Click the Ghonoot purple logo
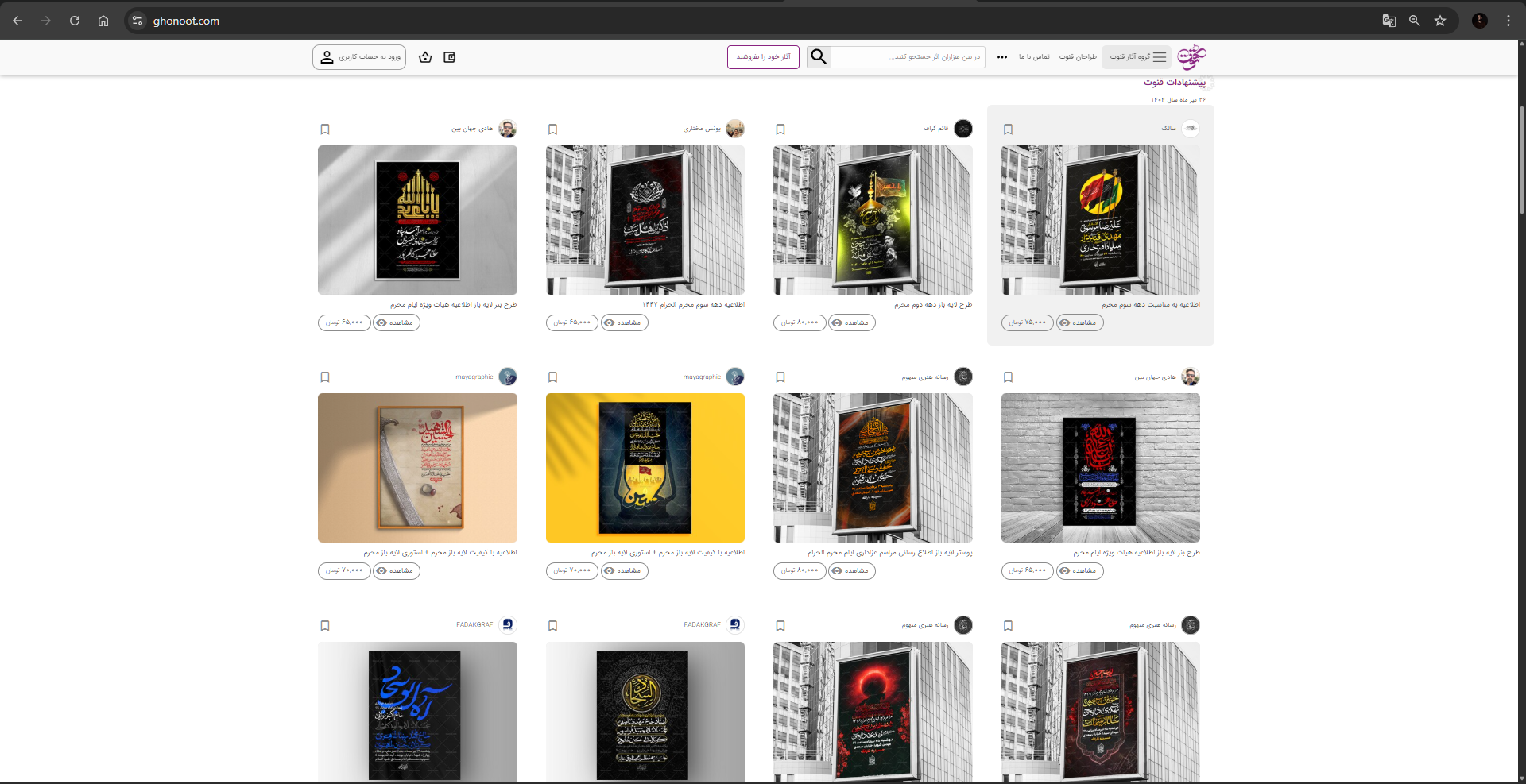This screenshot has height=784, width=1526. click(x=1191, y=57)
